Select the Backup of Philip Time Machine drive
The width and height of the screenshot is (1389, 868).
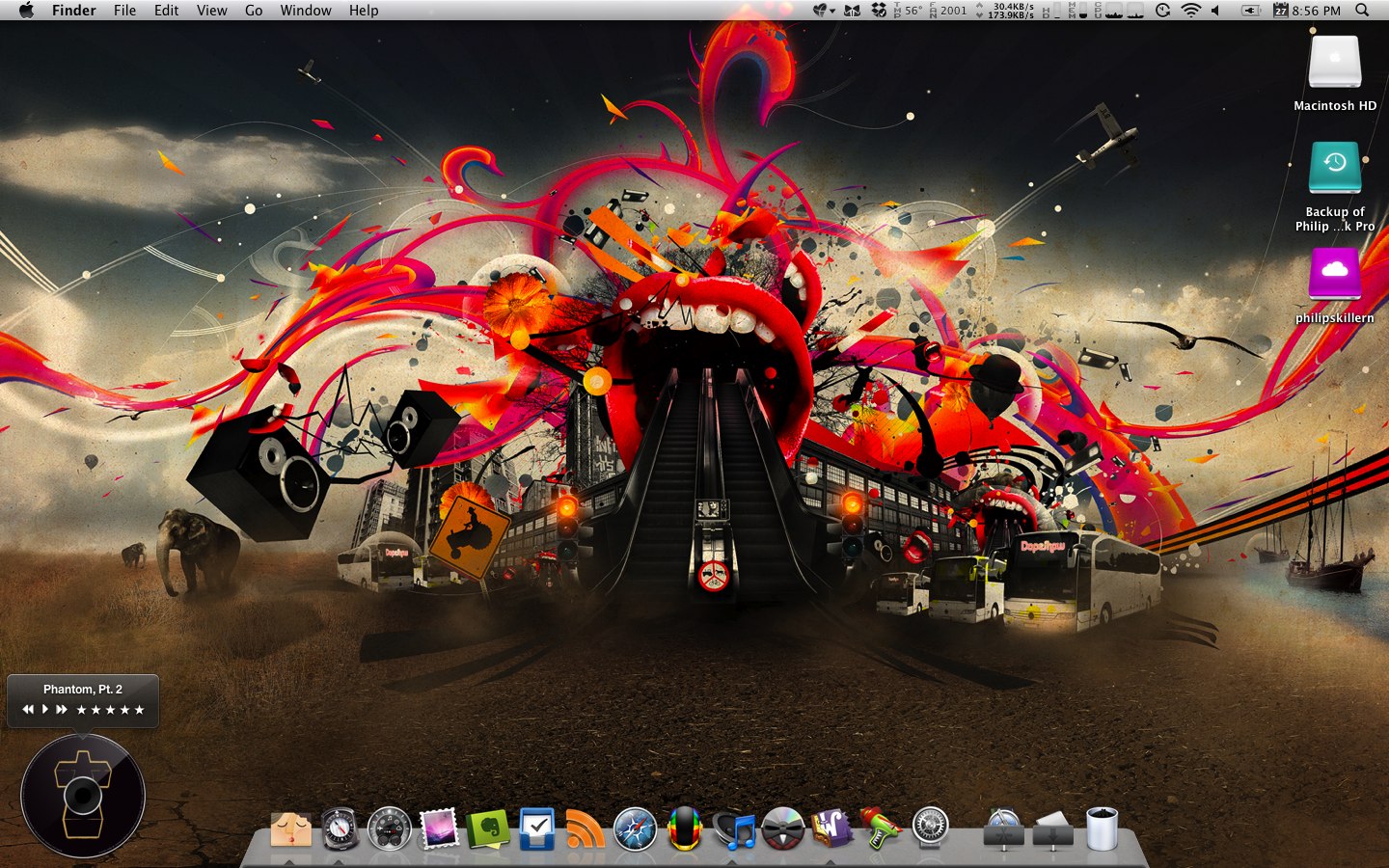1335,168
